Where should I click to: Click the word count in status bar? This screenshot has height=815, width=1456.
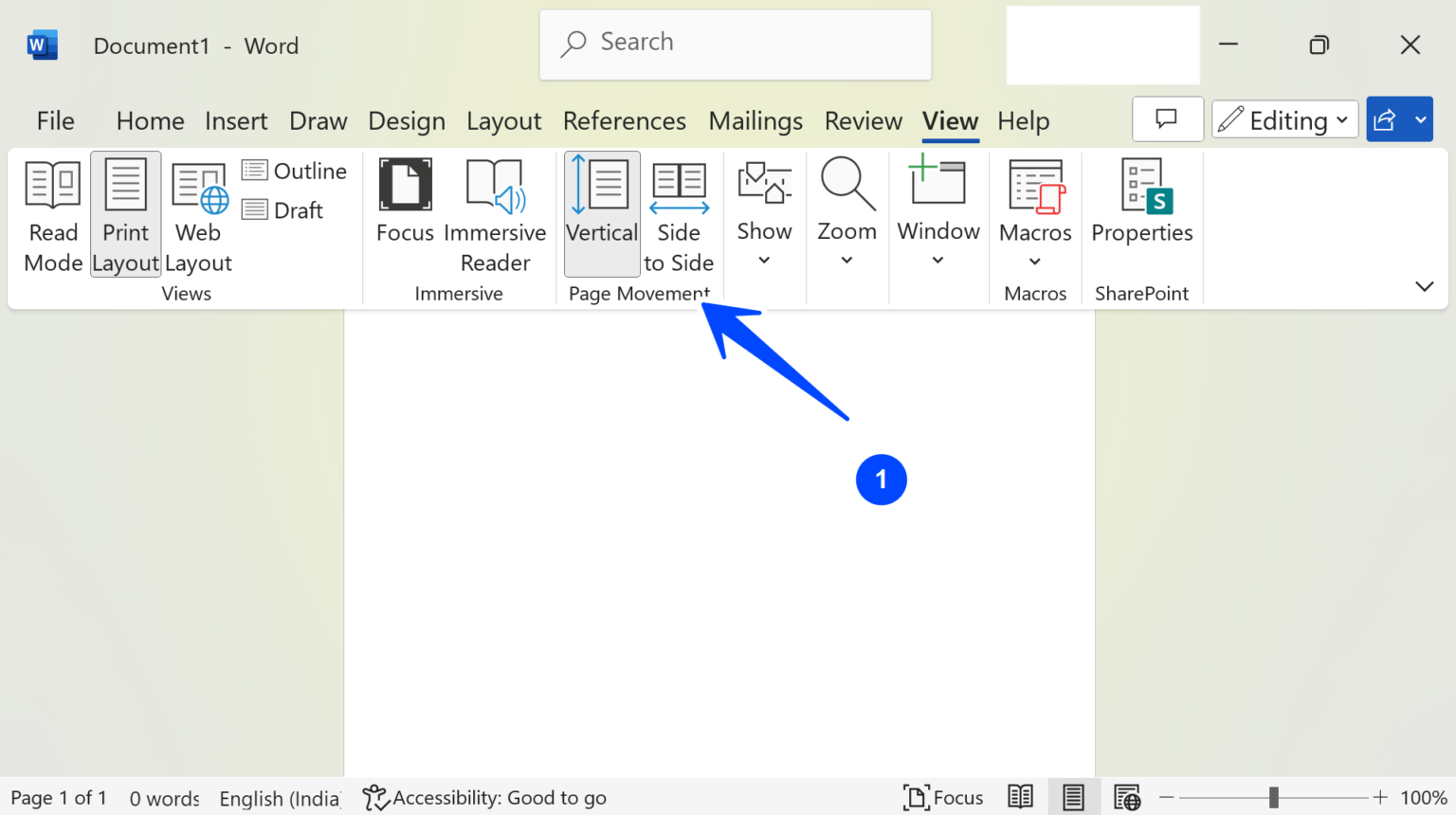[163, 797]
